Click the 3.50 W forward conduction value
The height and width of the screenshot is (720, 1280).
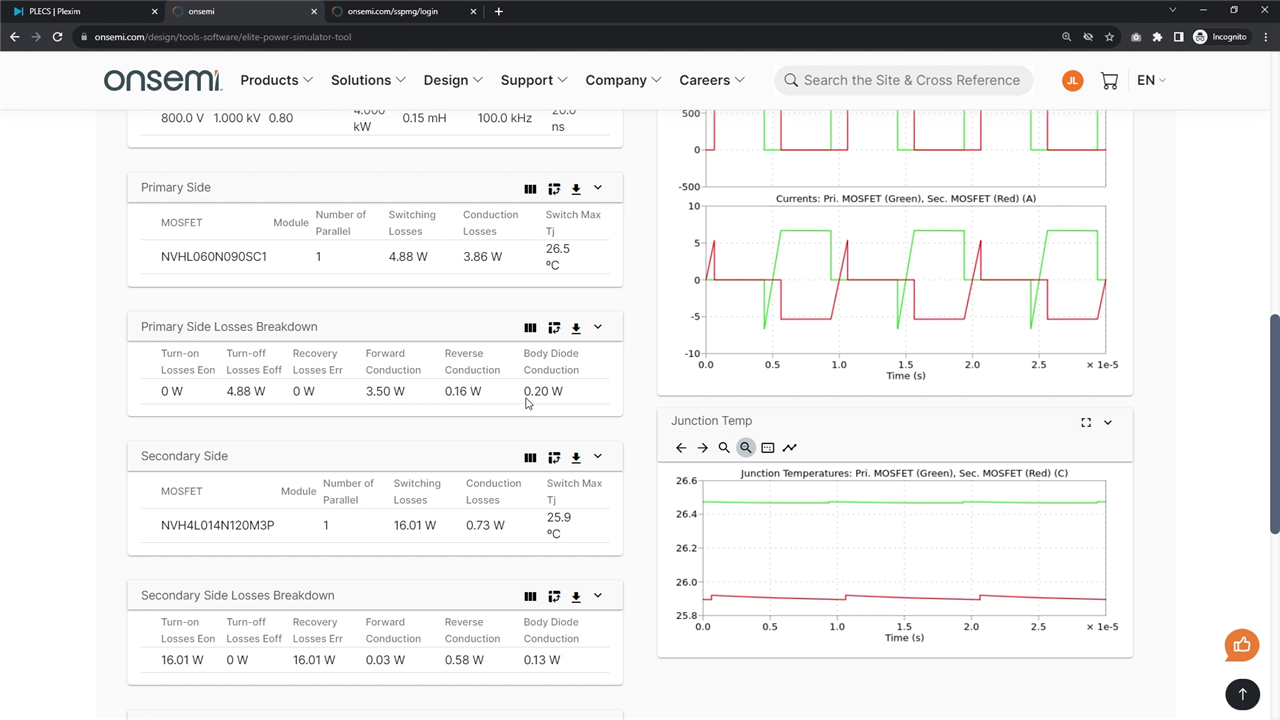coord(385,392)
